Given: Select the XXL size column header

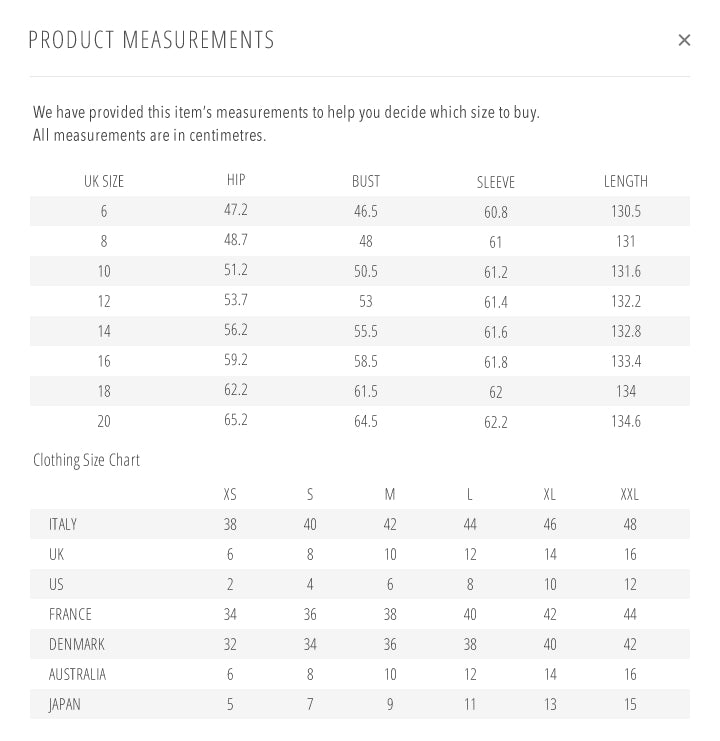Looking at the screenshot, I should point(630,494).
